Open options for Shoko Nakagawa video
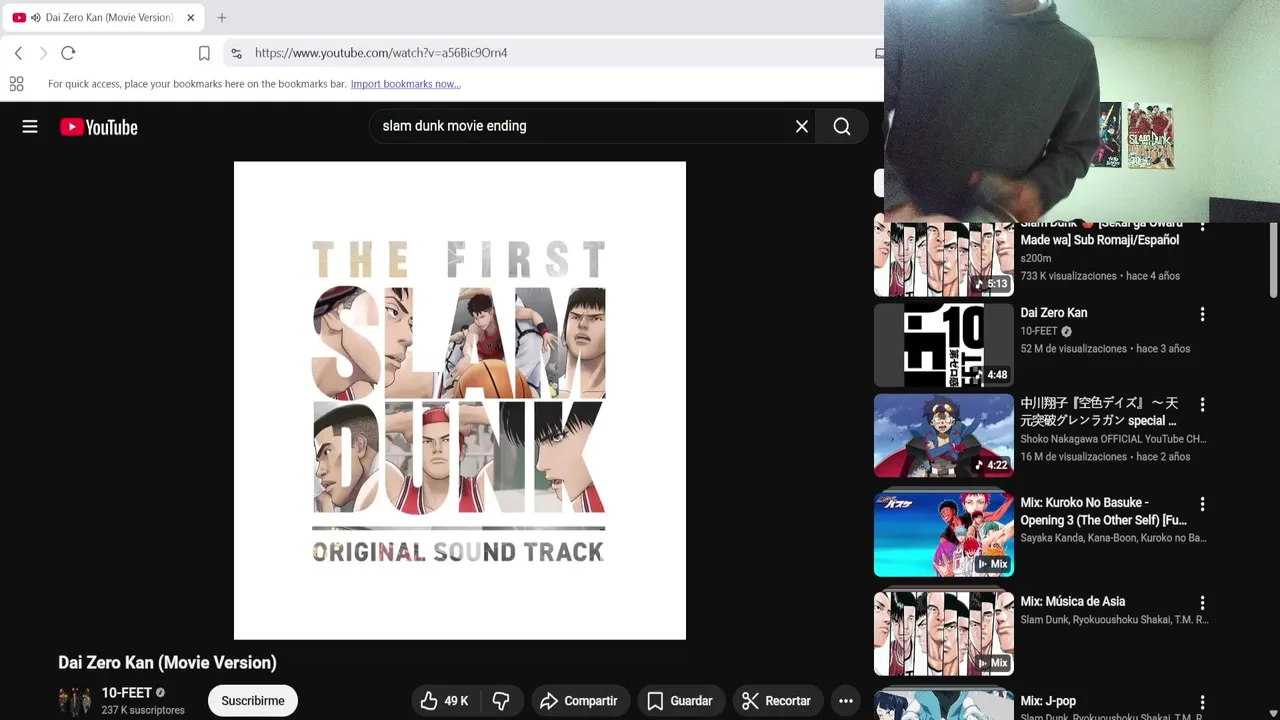Image resolution: width=1280 pixels, height=720 pixels. (x=1202, y=405)
